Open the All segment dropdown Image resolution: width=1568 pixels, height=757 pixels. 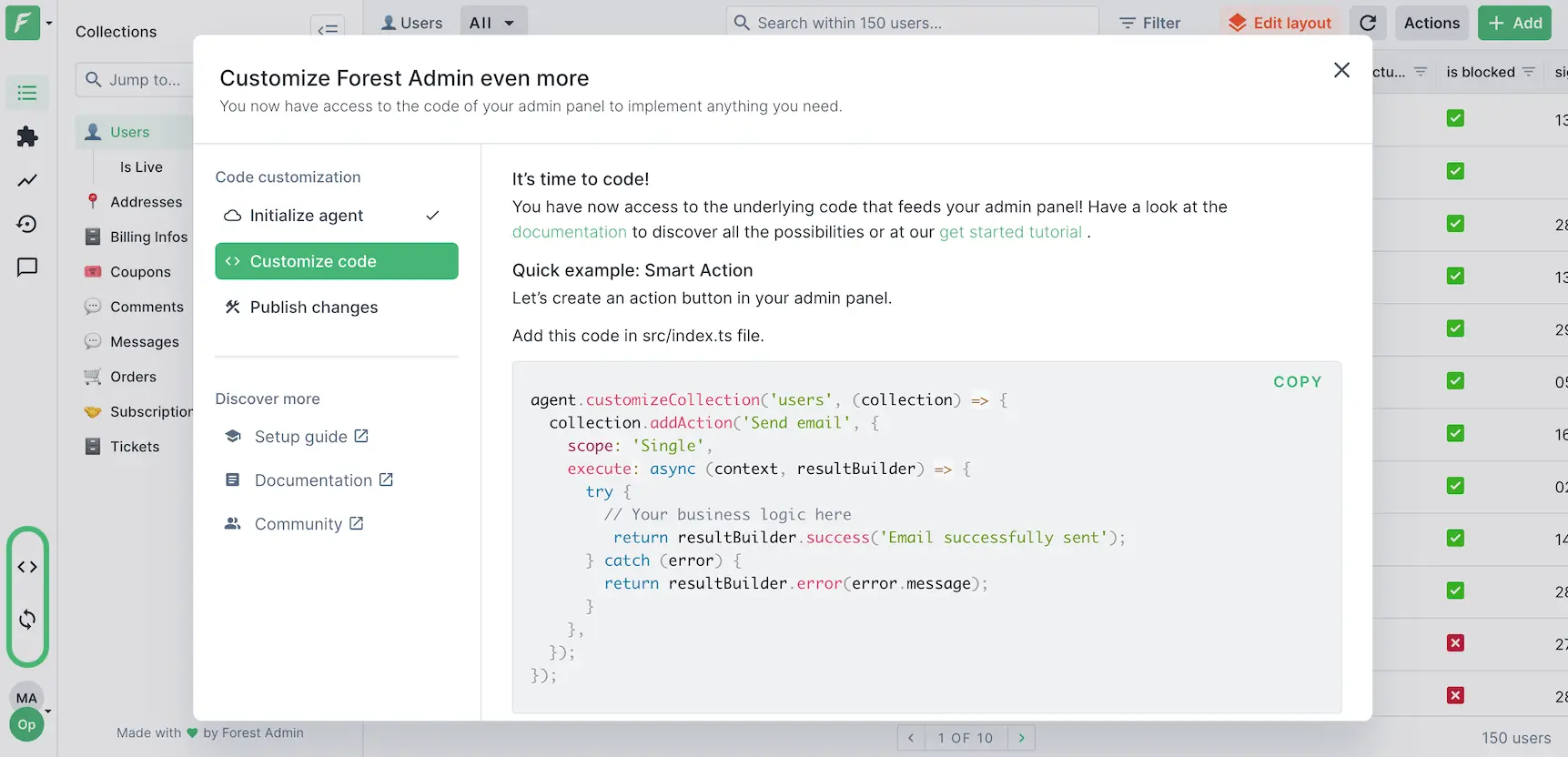click(x=492, y=23)
